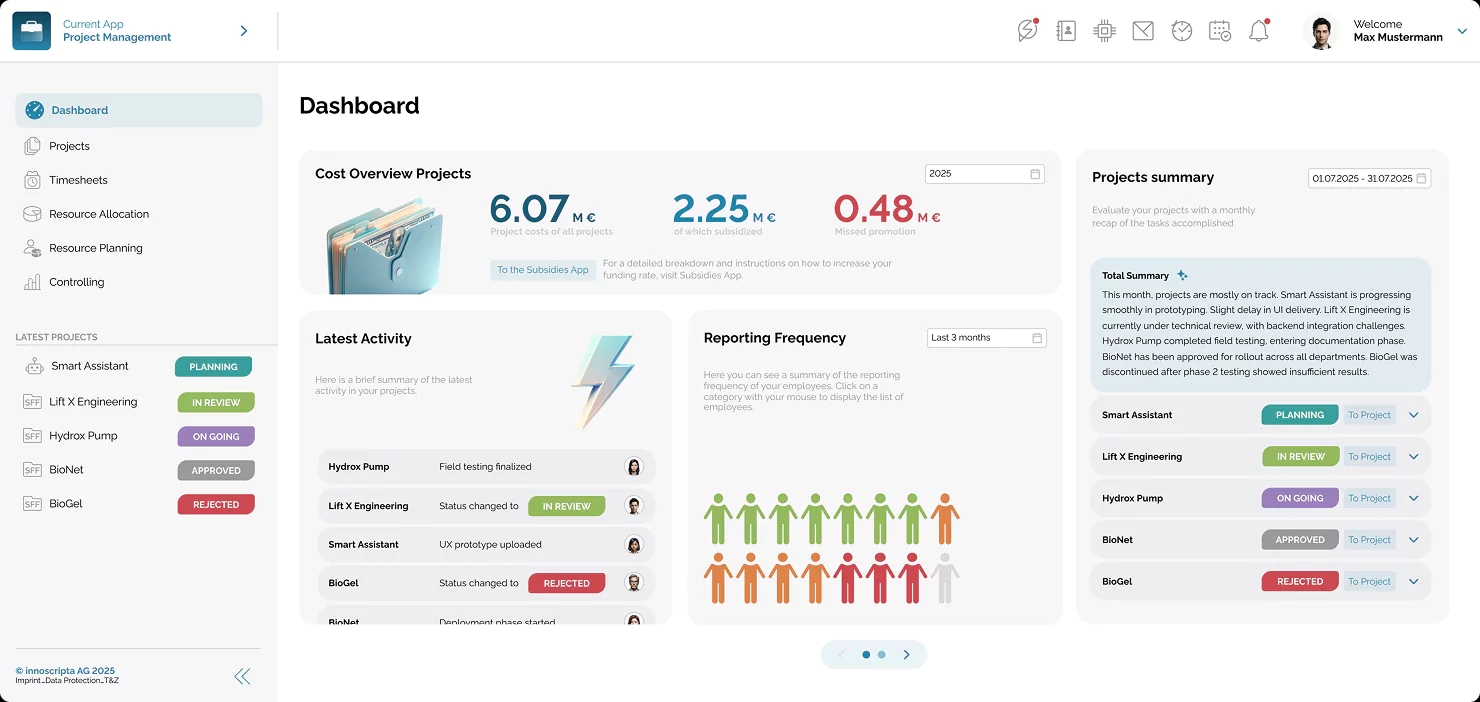Viewport: 1480px width, 702px height.
Task: Open Lift X Engineering in latest projects
Action: 93,402
